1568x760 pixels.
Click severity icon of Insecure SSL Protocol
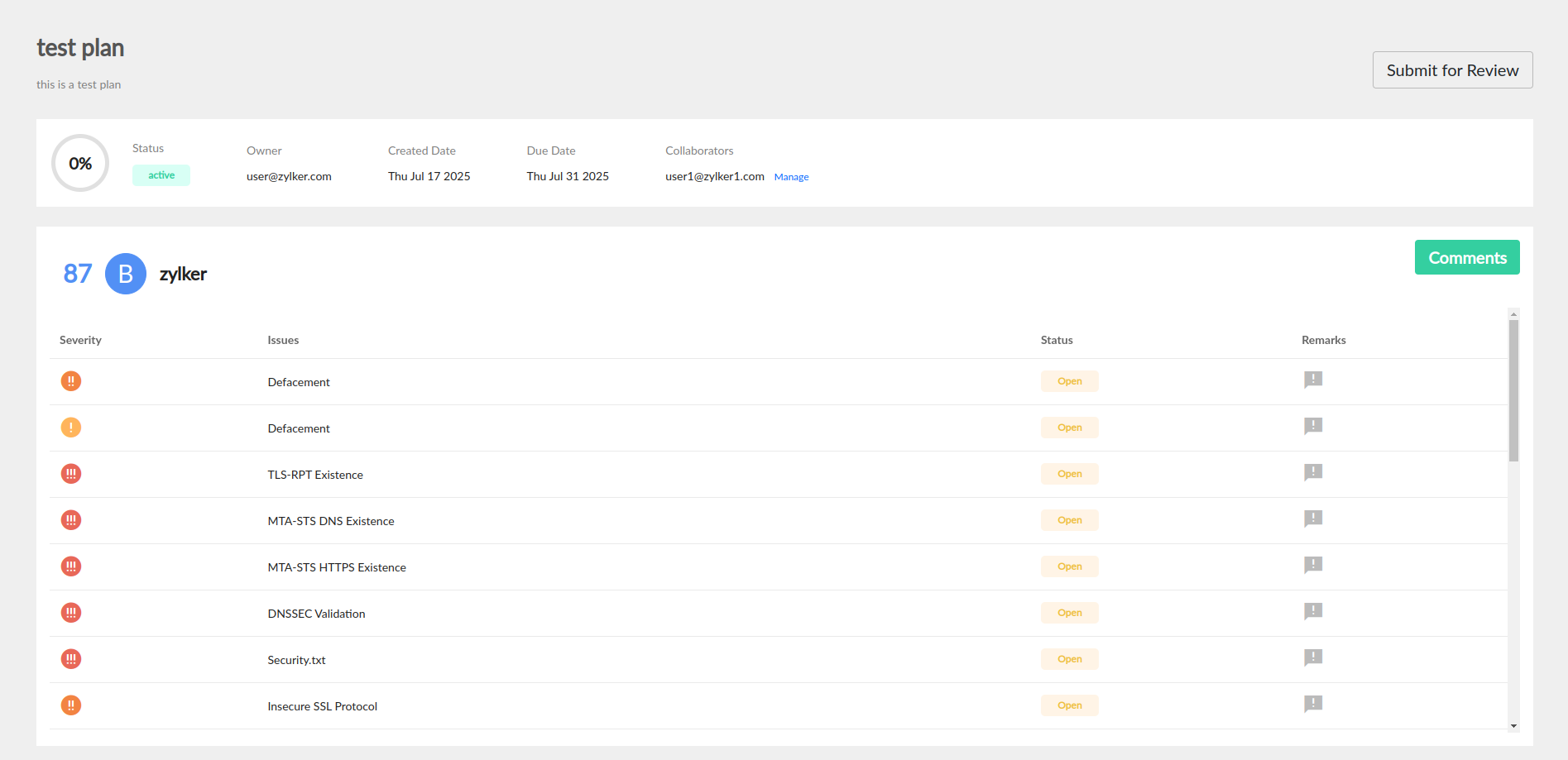[x=71, y=705]
